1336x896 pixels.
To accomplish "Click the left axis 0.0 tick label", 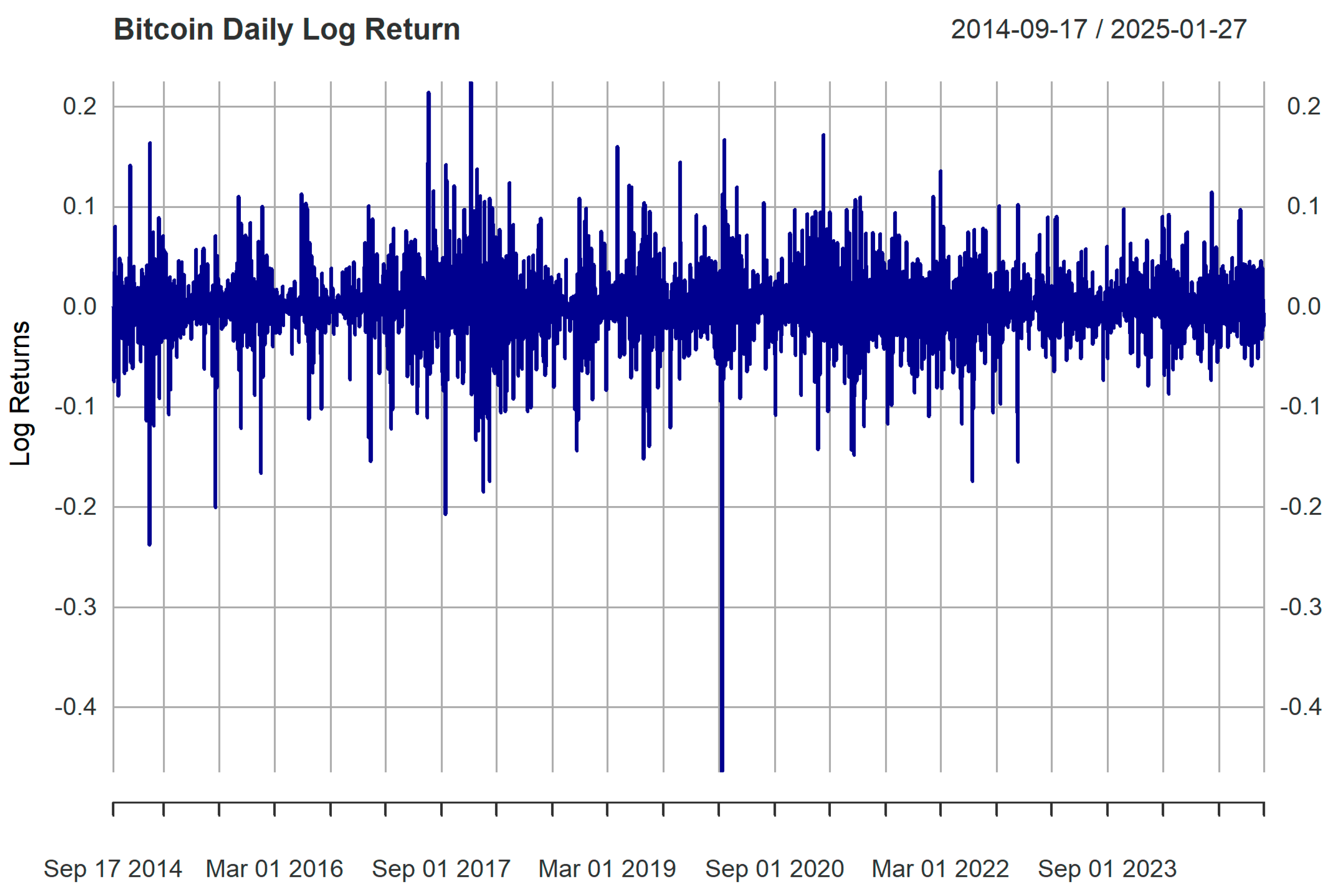I will [x=79, y=307].
